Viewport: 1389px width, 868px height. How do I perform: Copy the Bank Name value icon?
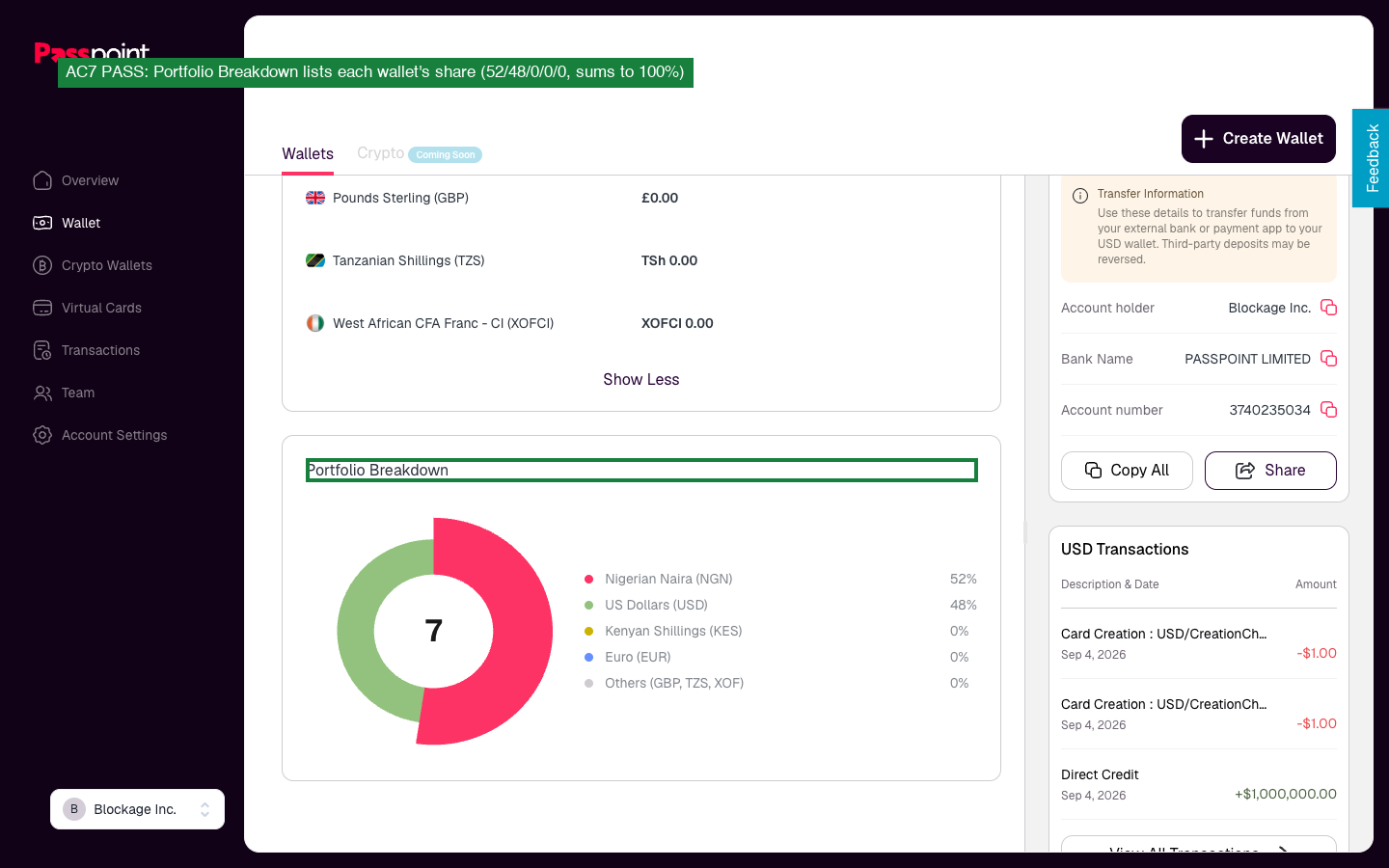1328,359
